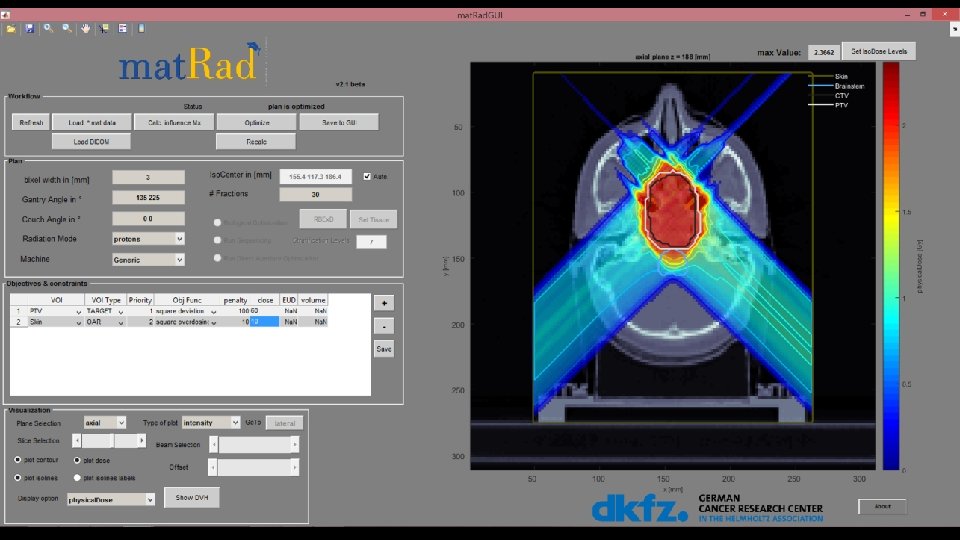Select Run Direct Aperture Optimization option

tap(217, 258)
